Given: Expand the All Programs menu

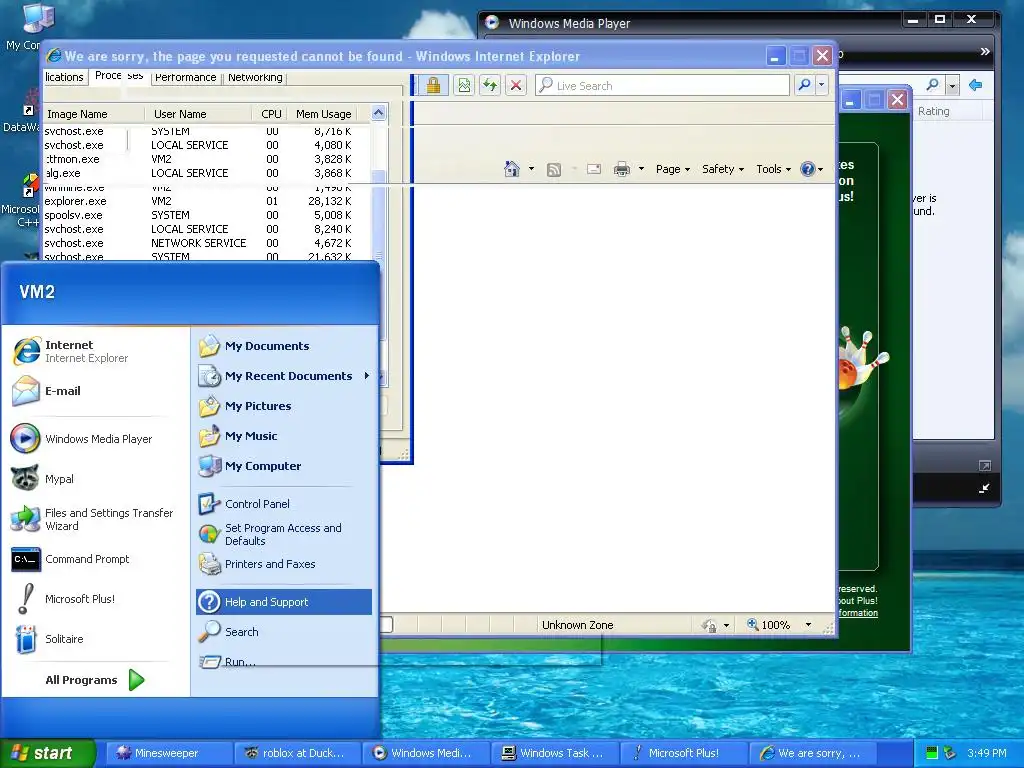Looking at the screenshot, I should coord(95,680).
